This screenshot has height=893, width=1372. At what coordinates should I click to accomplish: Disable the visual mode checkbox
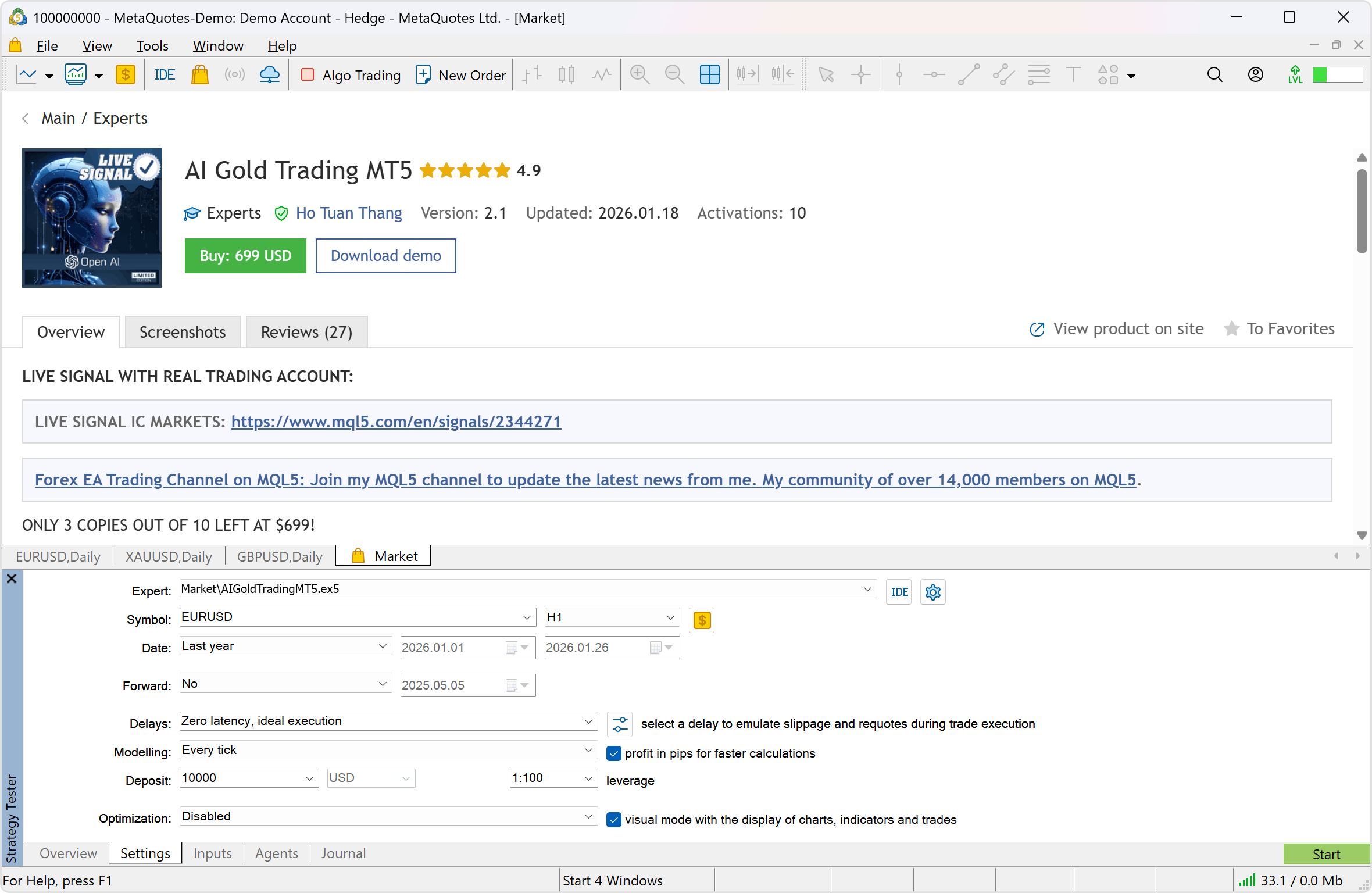(614, 820)
